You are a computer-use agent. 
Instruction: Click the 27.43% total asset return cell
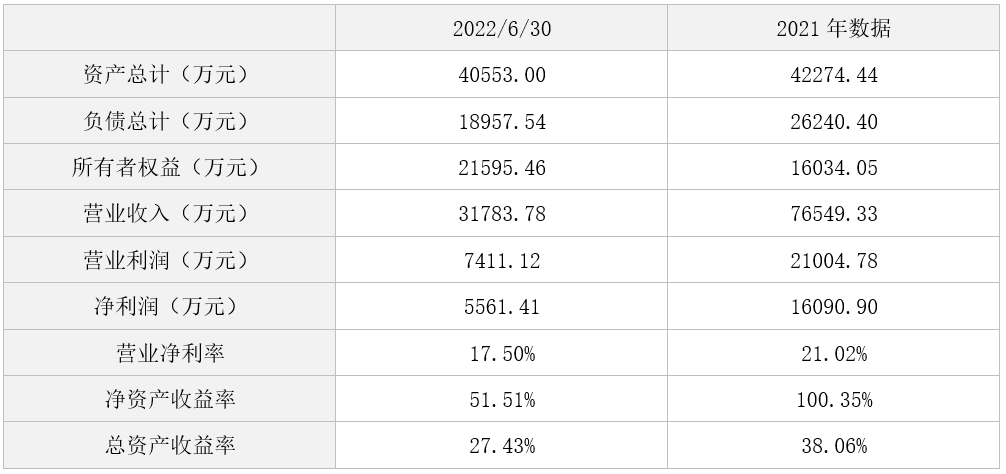click(x=501, y=445)
